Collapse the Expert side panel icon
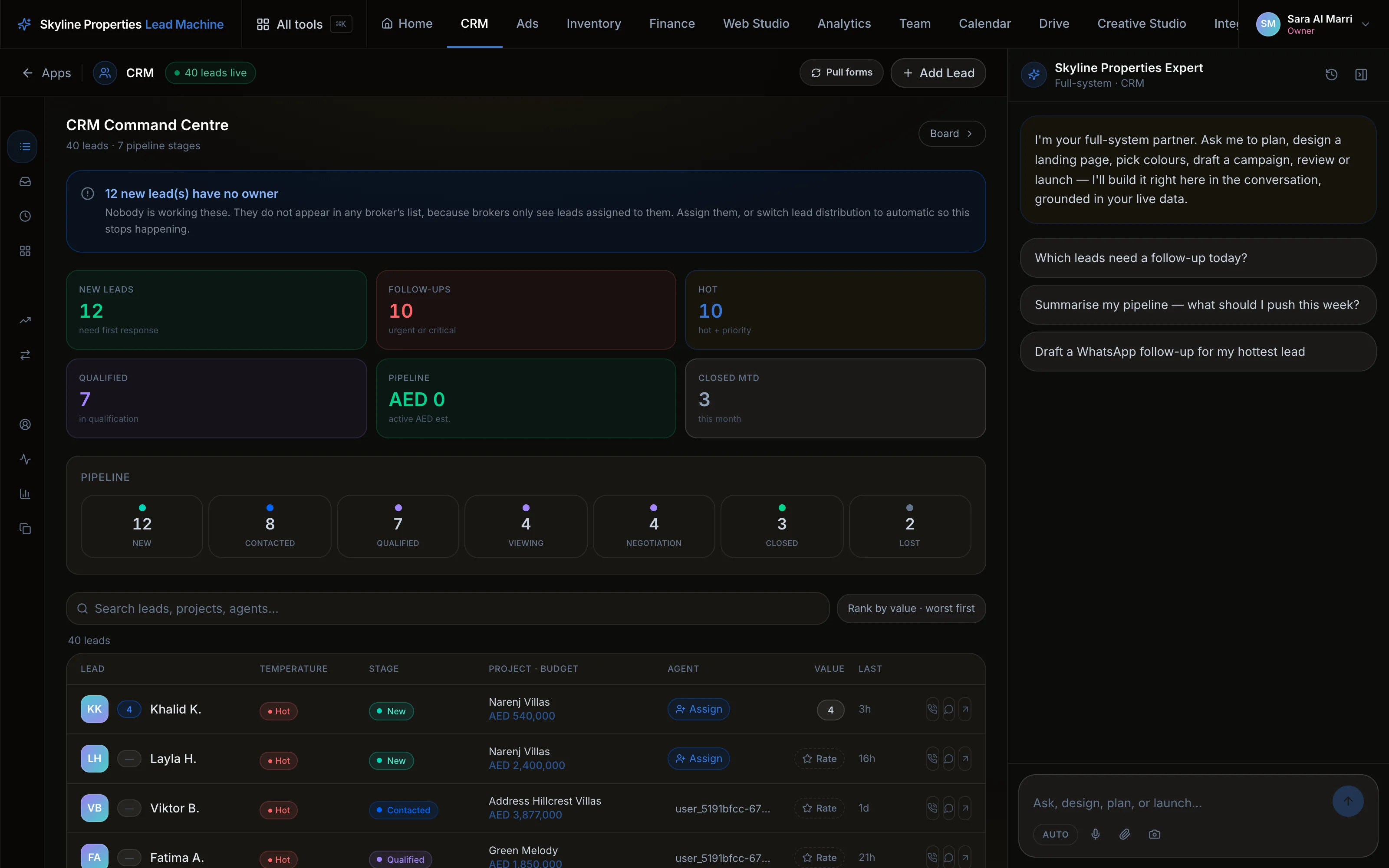Image resolution: width=1389 pixels, height=868 pixels. point(1361,75)
